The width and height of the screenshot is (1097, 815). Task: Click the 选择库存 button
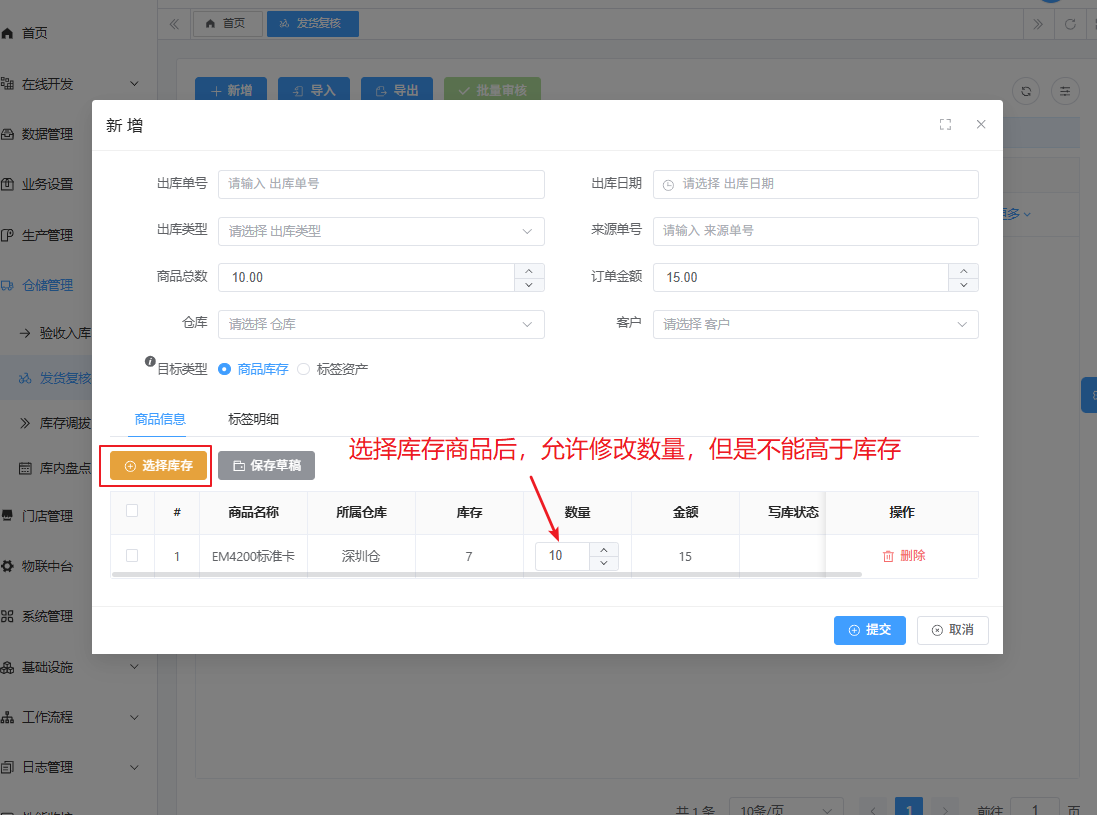[158, 466]
